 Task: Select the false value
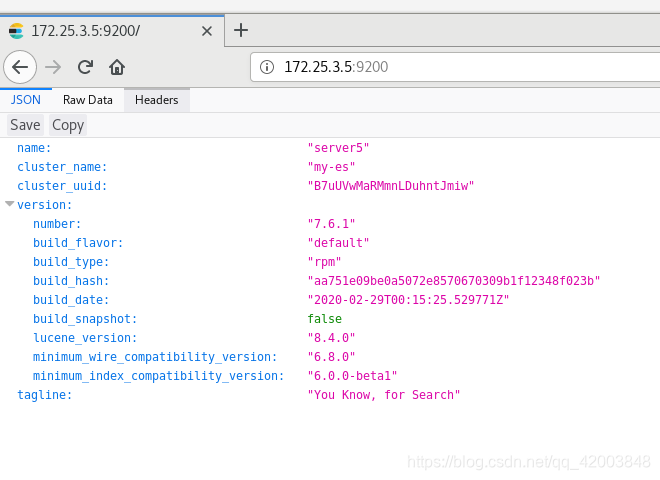tap(325, 319)
